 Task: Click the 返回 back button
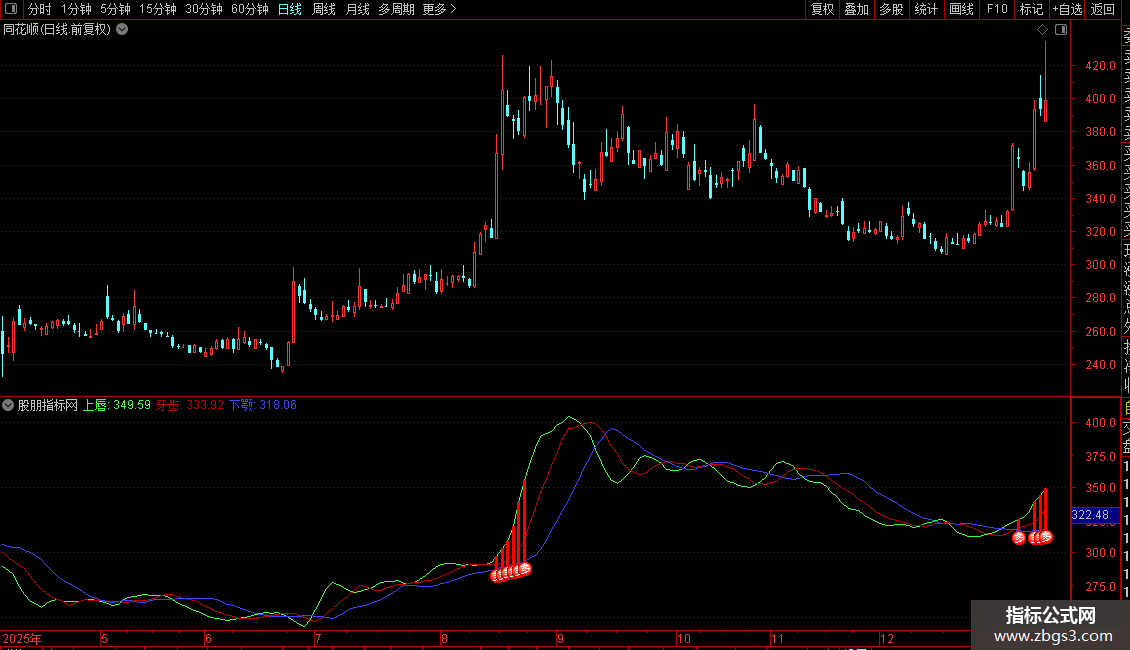click(x=1103, y=9)
